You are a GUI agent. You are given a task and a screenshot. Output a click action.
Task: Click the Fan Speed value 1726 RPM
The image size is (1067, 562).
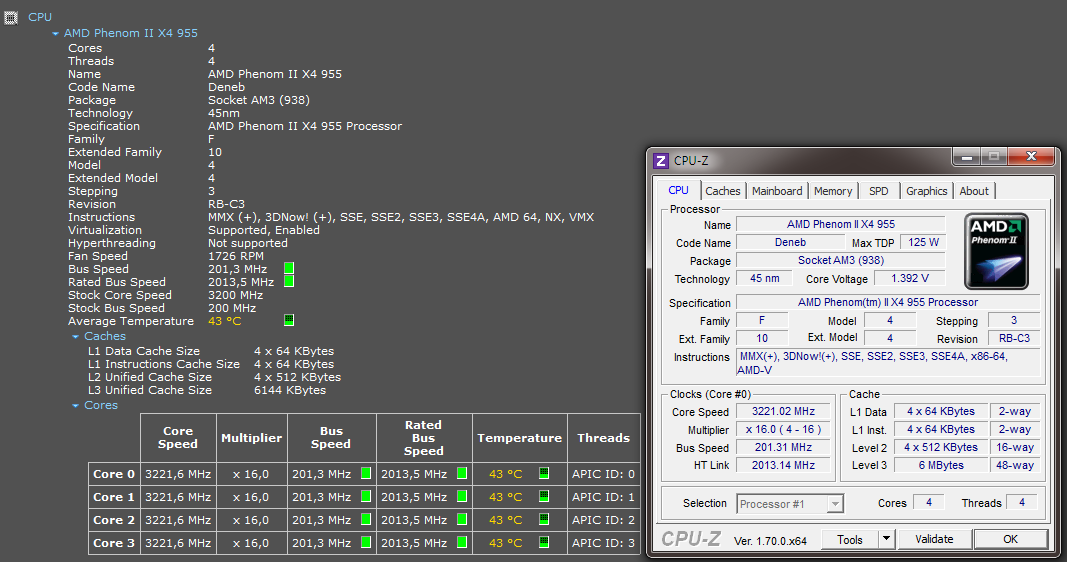coord(236,257)
